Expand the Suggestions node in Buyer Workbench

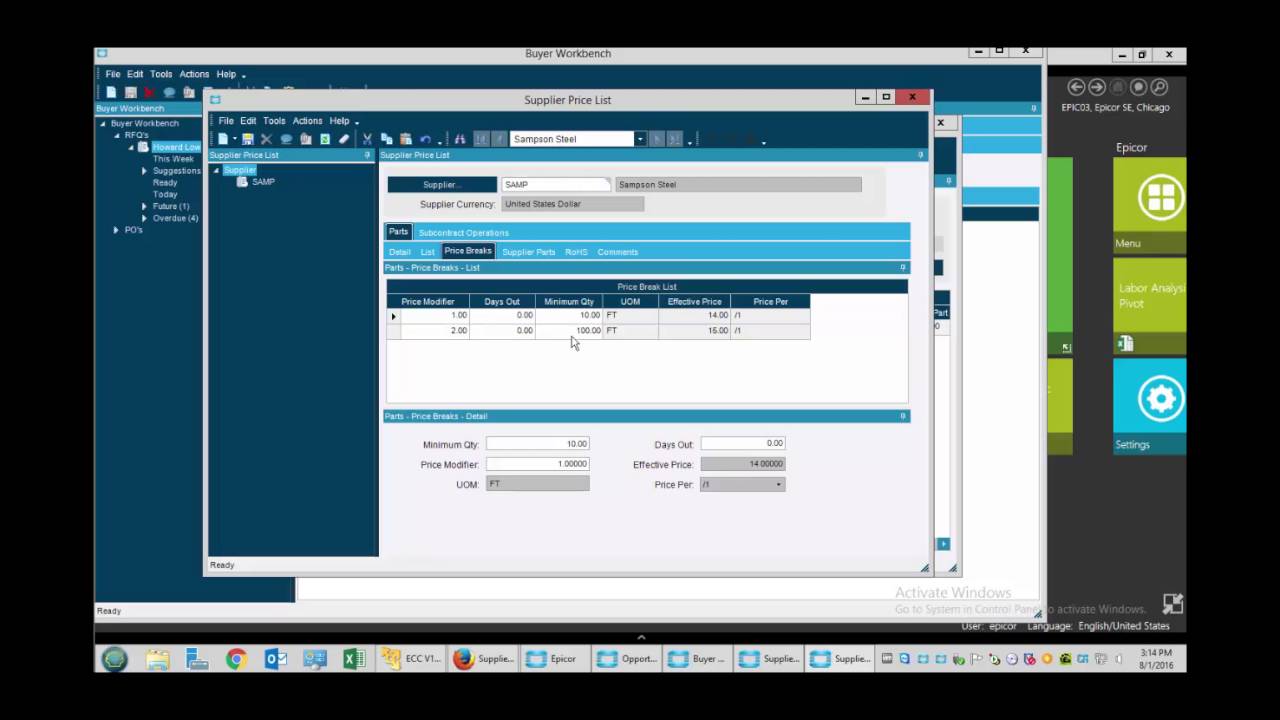tap(144, 172)
